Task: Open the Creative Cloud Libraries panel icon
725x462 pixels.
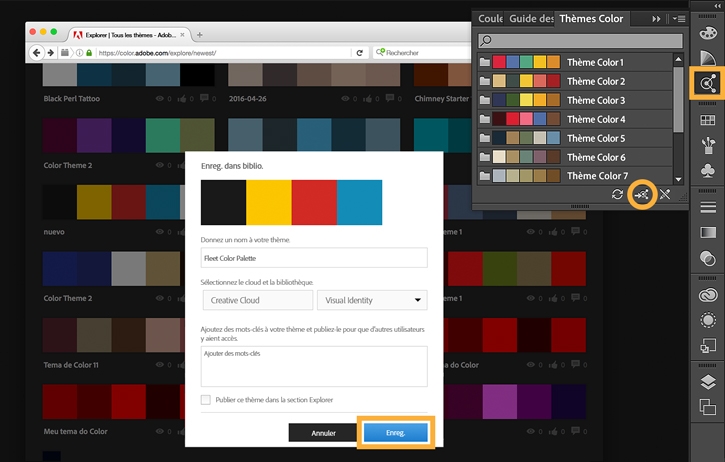Action: (x=707, y=295)
